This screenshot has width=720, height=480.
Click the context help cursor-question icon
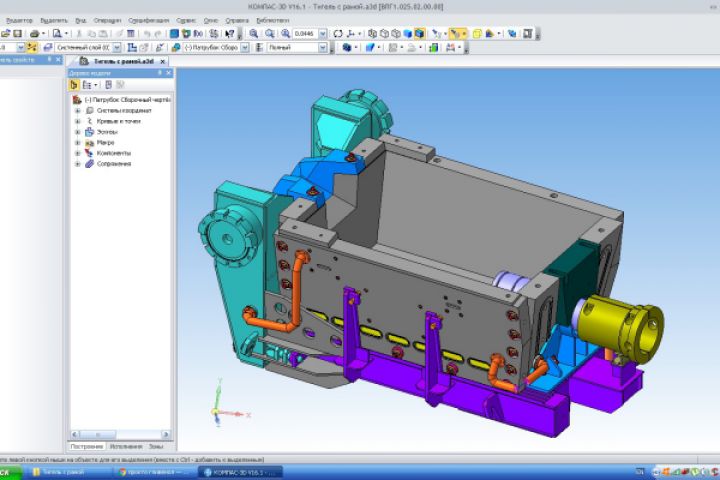click(x=230, y=34)
